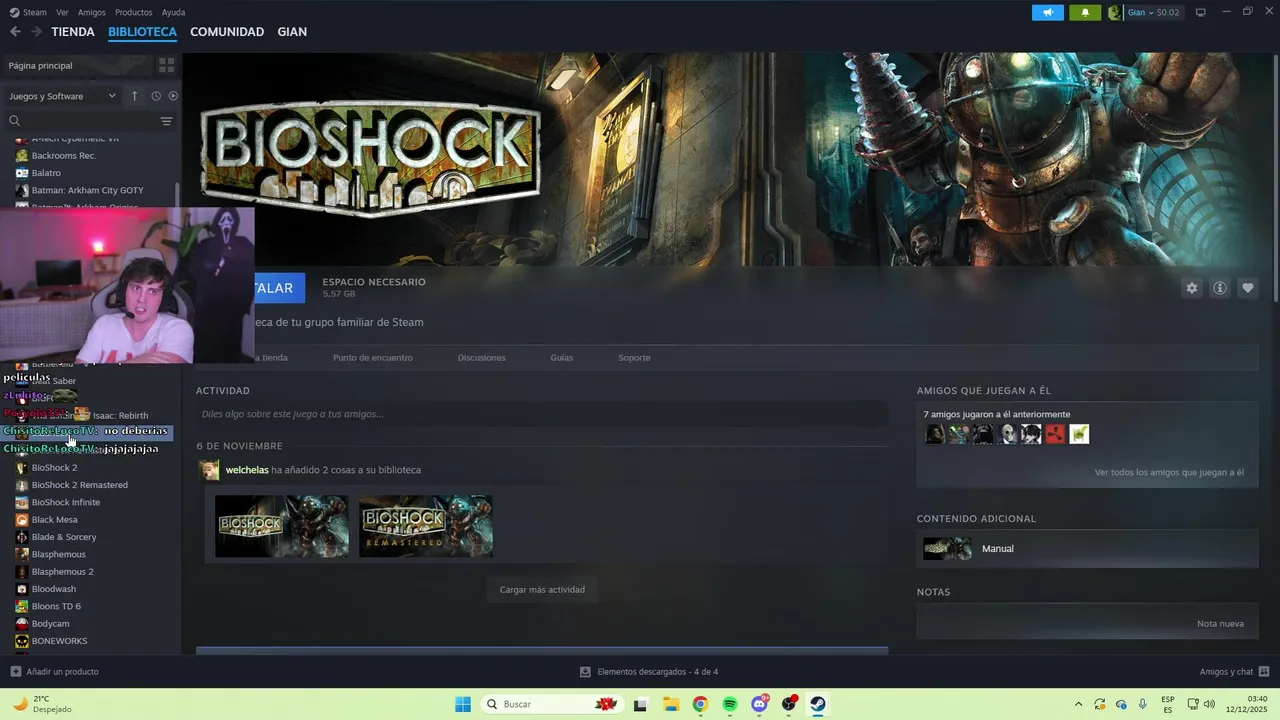Select Blade & Sorcery in list
Screen dimensions: 1280x720
point(64,537)
